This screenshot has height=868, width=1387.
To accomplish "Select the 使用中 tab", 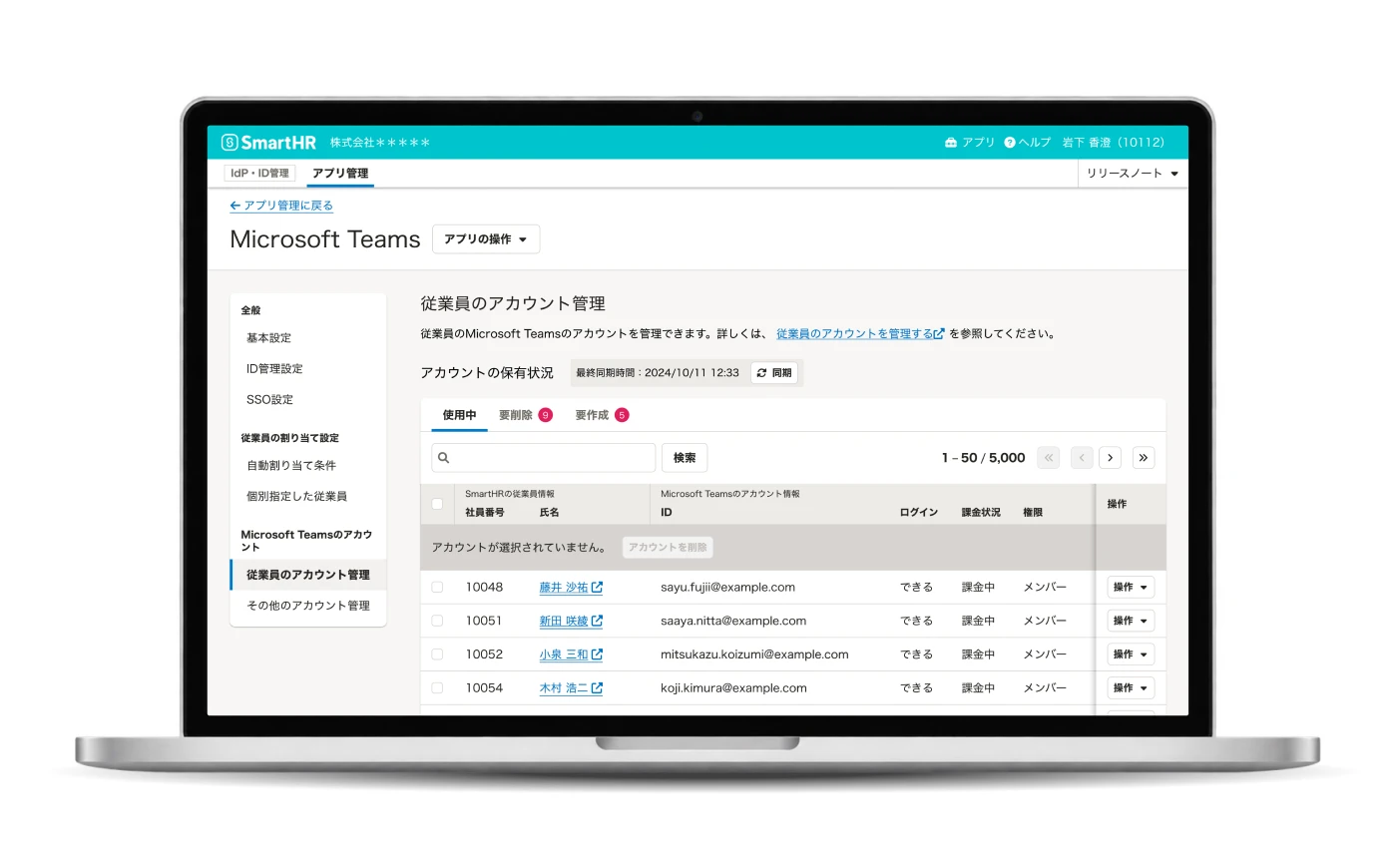I will (459, 415).
